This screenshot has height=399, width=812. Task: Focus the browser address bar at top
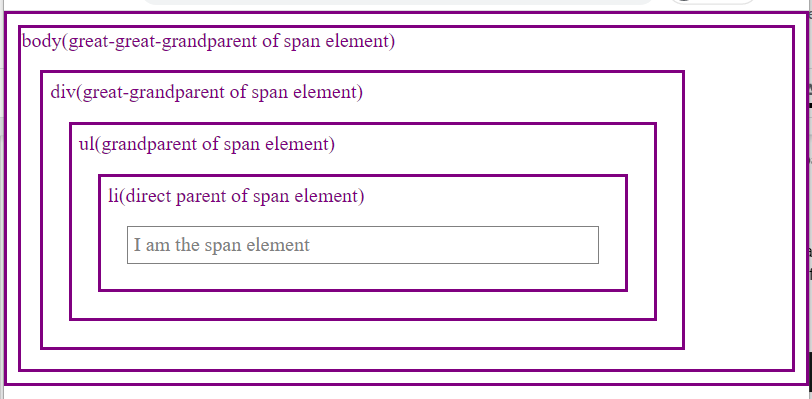click(x=399, y=2)
